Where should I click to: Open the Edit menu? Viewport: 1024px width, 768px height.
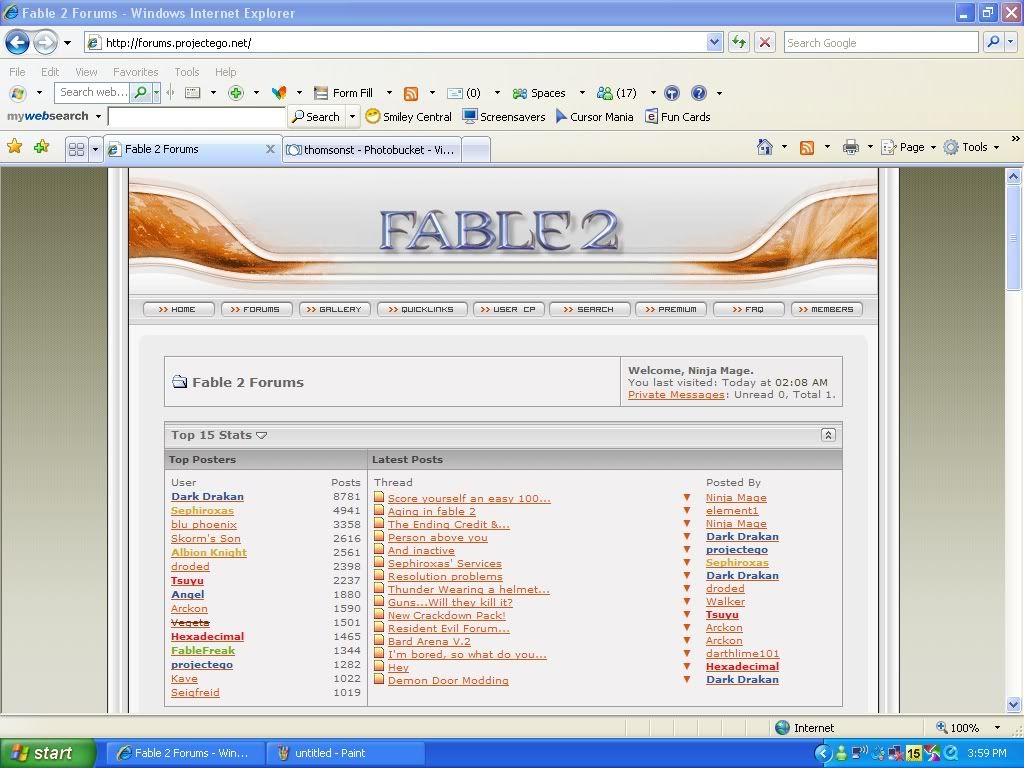tap(50, 72)
